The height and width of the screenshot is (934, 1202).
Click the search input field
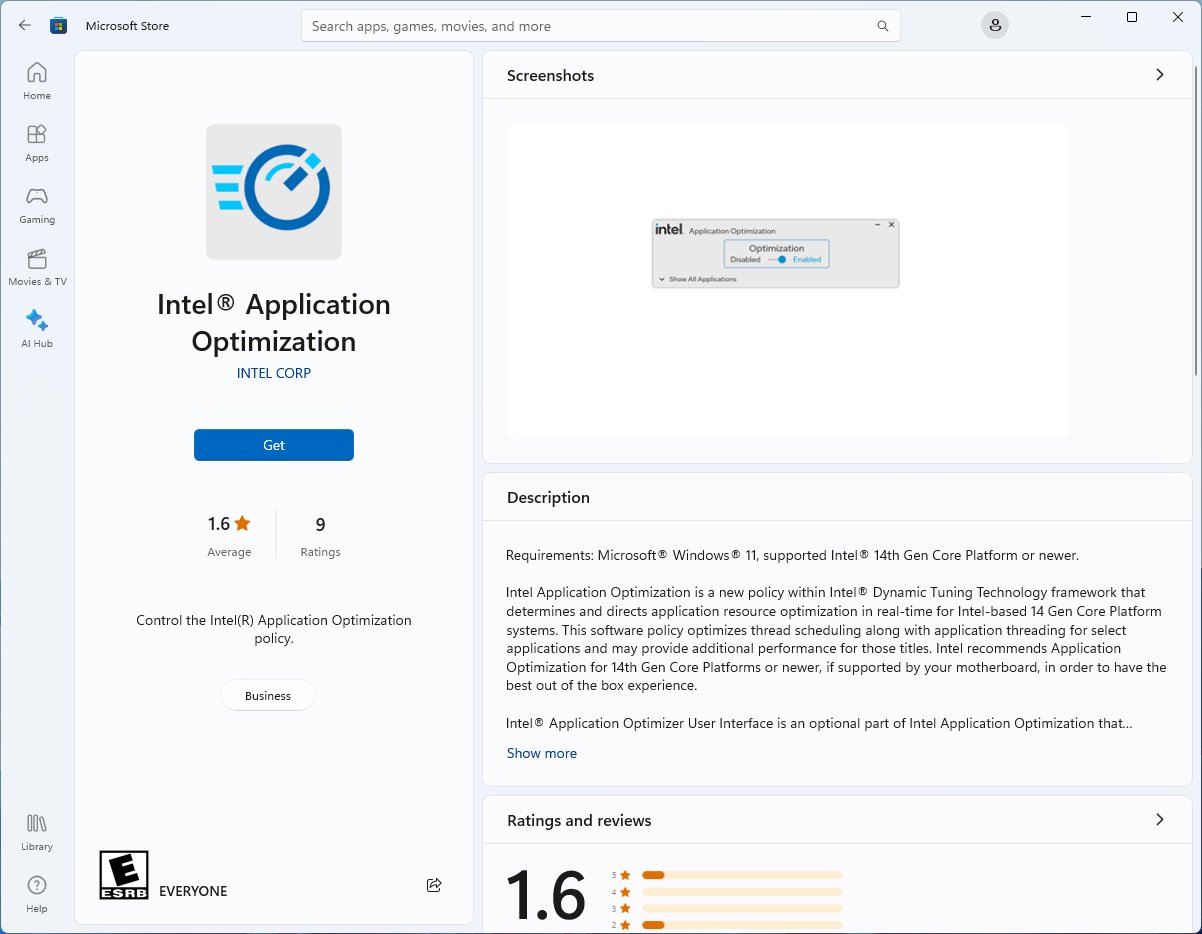(600, 25)
